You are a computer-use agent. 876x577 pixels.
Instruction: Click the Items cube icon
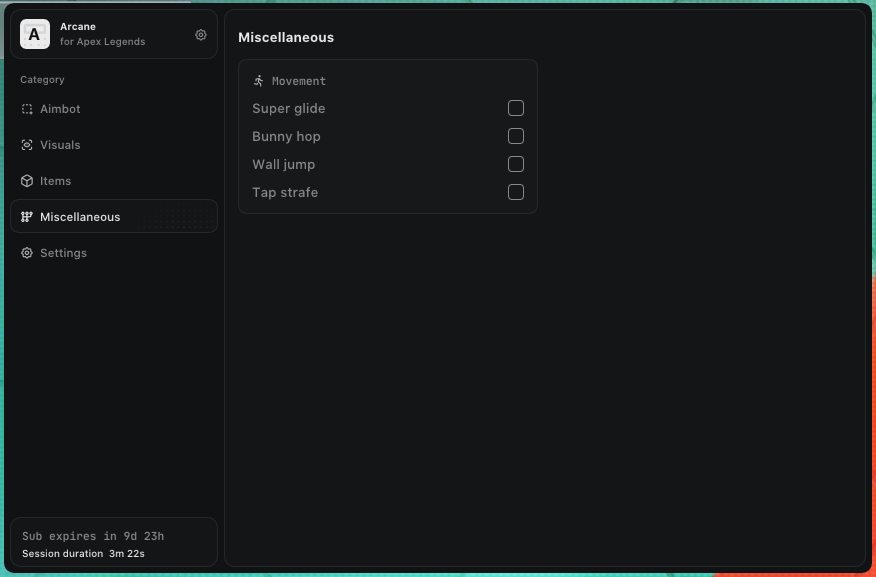coord(27,181)
